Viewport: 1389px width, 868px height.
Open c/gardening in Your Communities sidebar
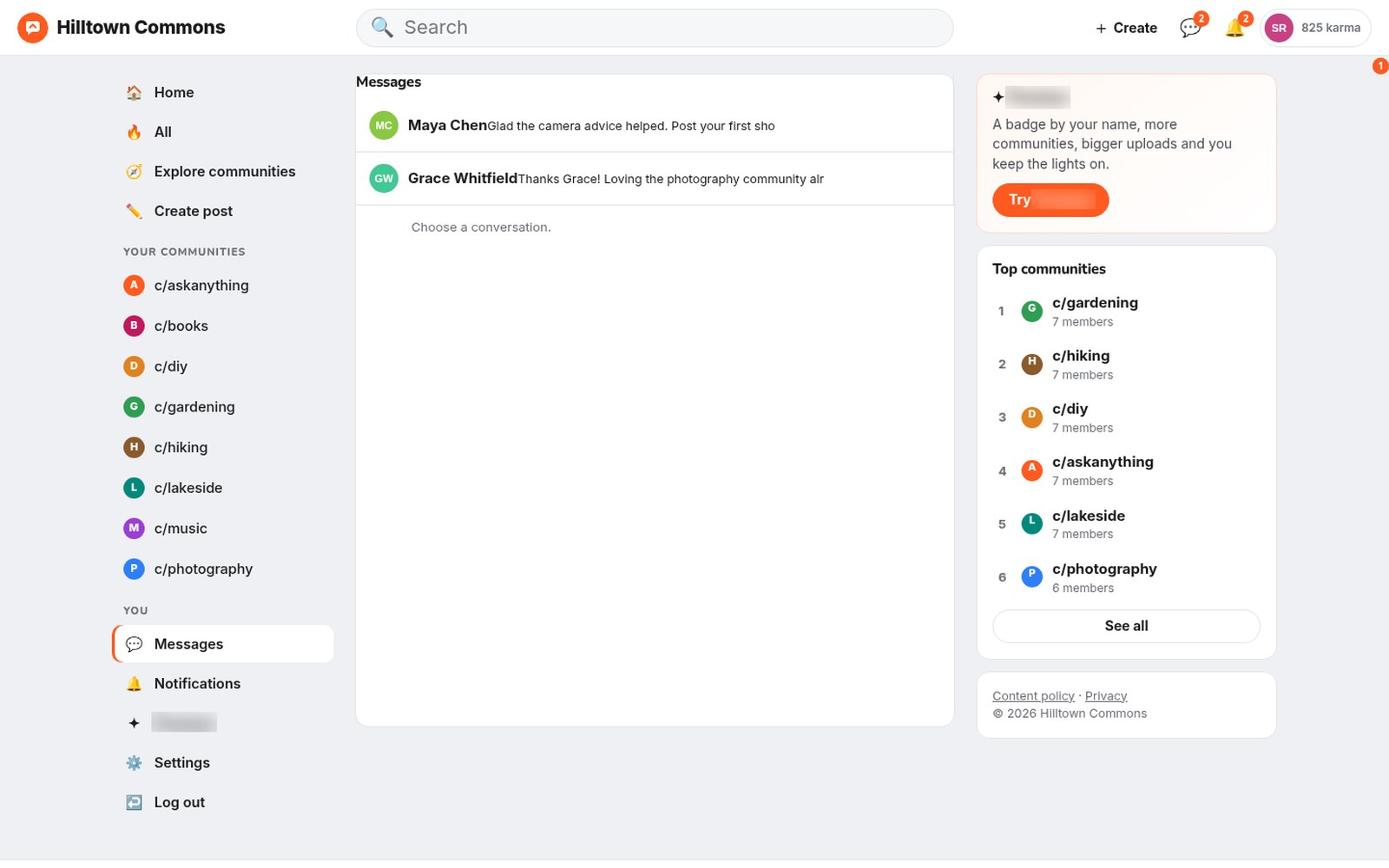[x=223, y=406]
